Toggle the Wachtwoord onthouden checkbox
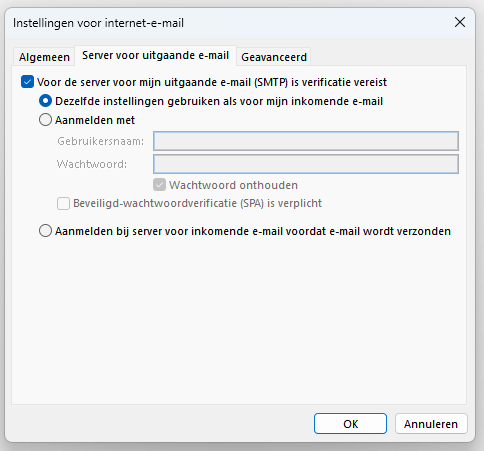This screenshot has width=484, height=451. pyautogui.click(x=159, y=185)
